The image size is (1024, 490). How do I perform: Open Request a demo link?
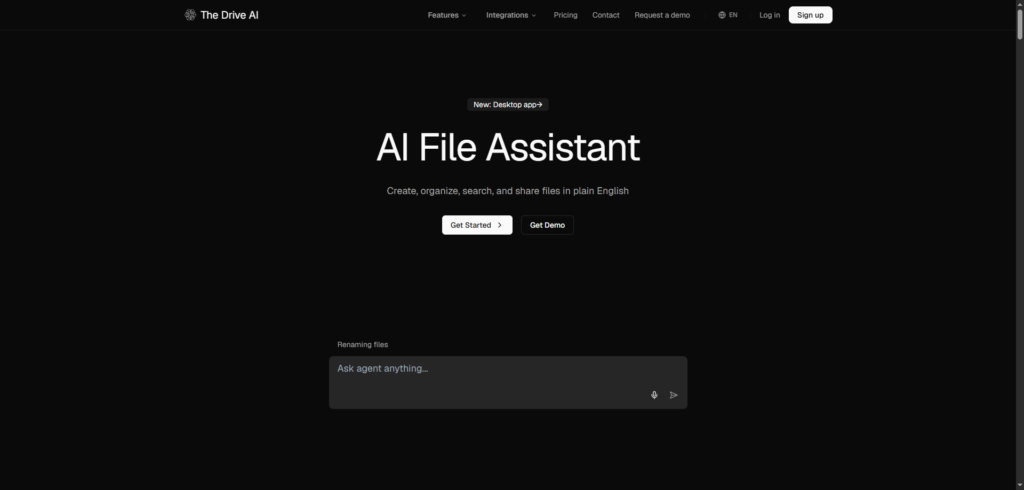click(x=662, y=15)
